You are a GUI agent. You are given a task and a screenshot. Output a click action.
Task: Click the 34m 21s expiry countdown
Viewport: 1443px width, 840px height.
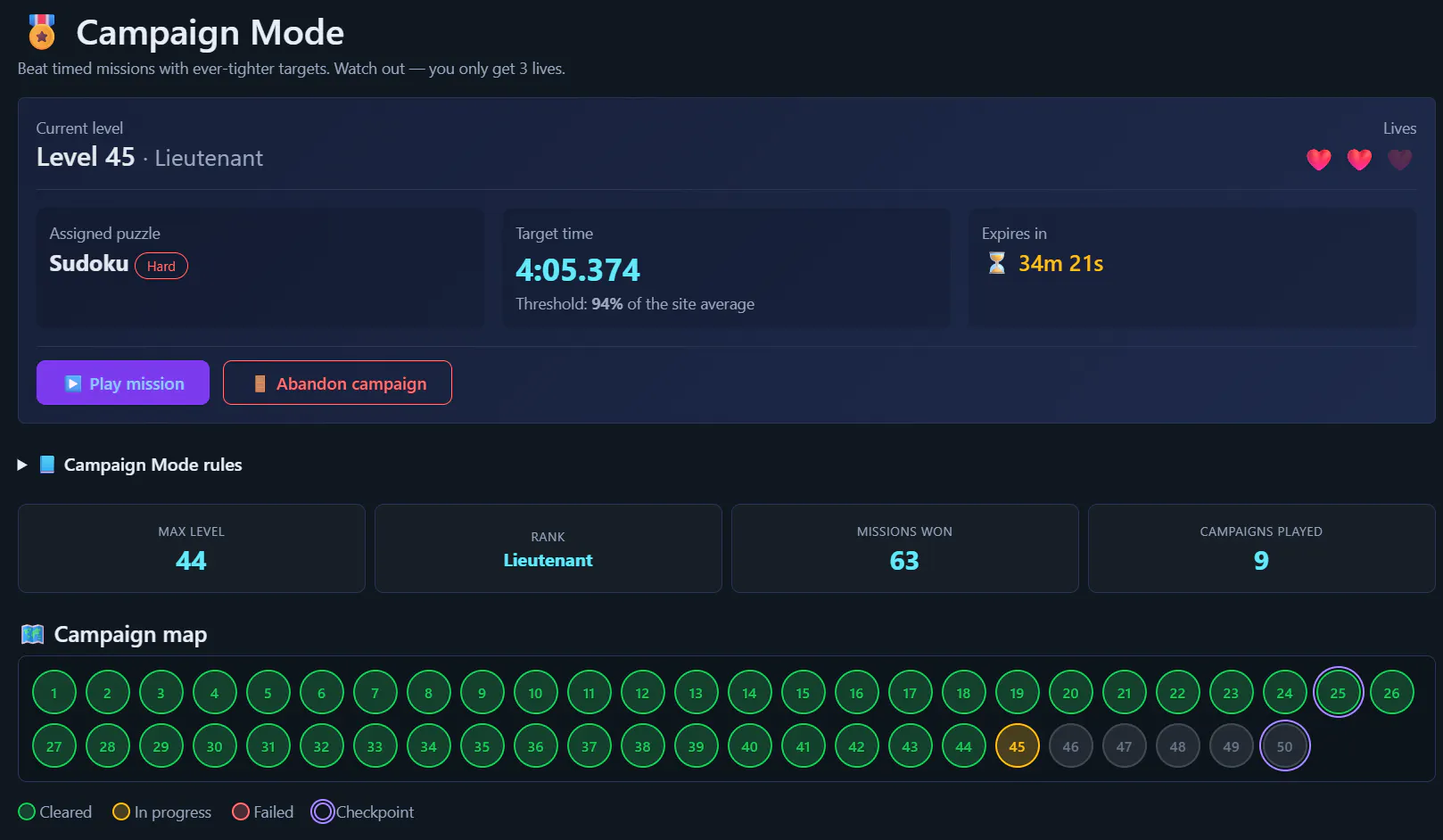1061,263
